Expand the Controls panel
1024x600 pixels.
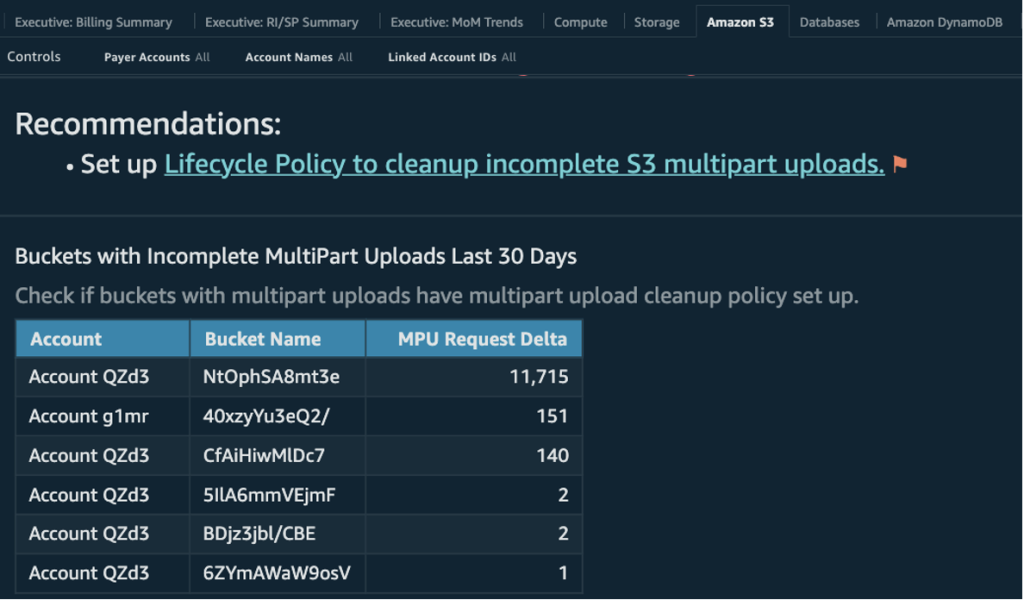(34, 57)
